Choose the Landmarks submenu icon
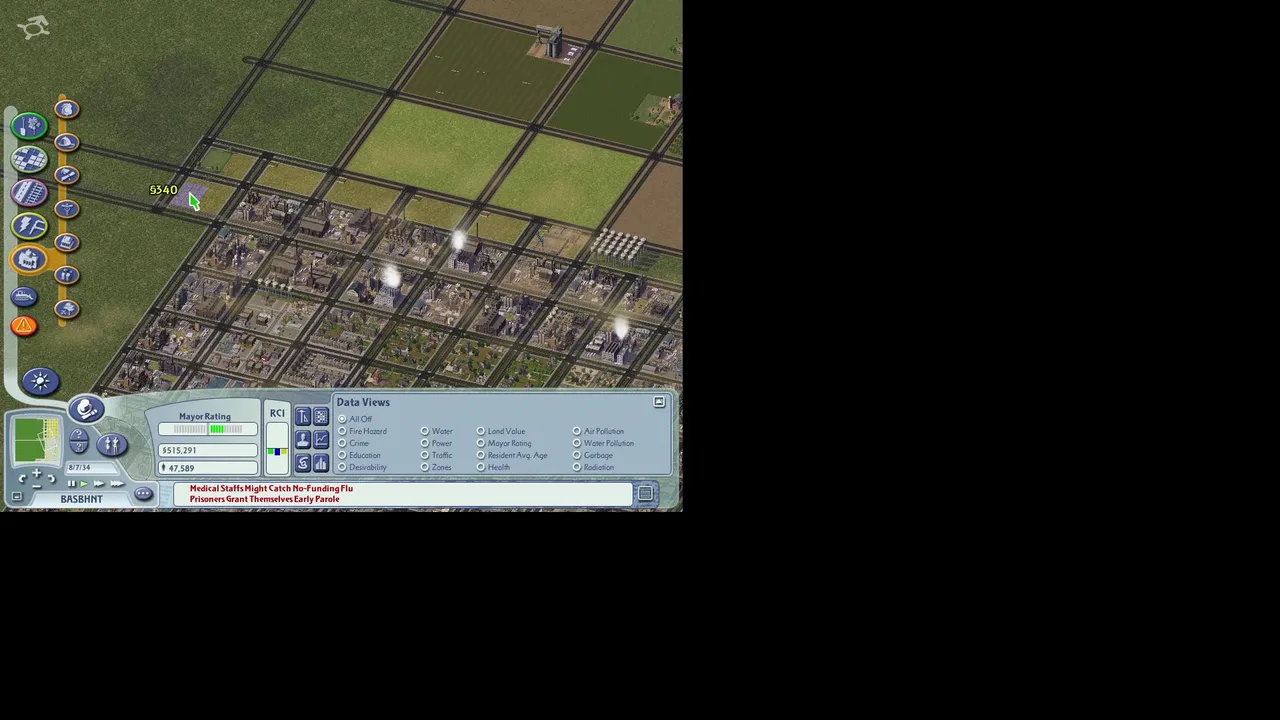Viewport: 1280px width, 720px height. click(x=67, y=242)
